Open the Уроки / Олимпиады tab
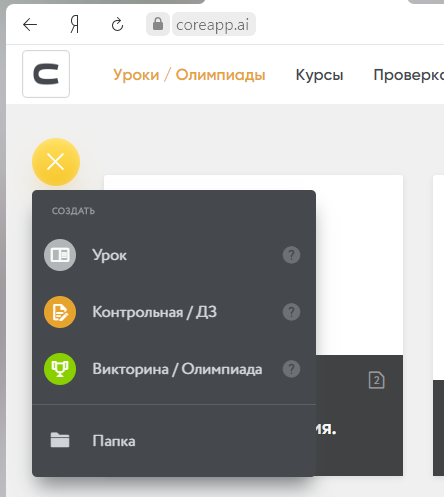 tap(189, 75)
